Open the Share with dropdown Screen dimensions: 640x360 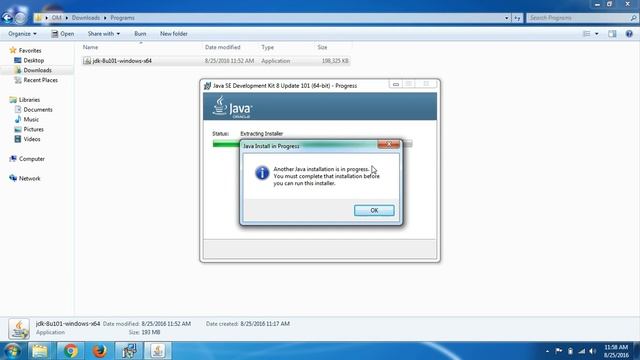coord(104,33)
